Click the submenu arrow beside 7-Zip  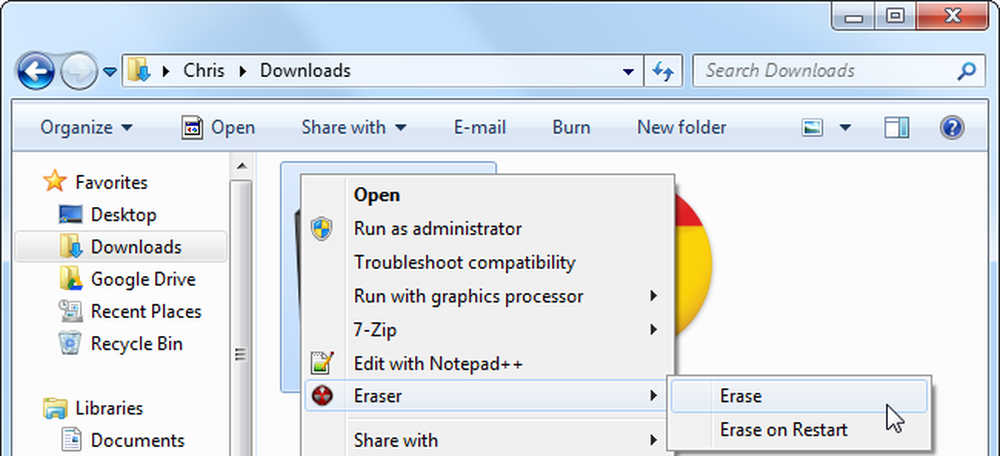click(653, 330)
